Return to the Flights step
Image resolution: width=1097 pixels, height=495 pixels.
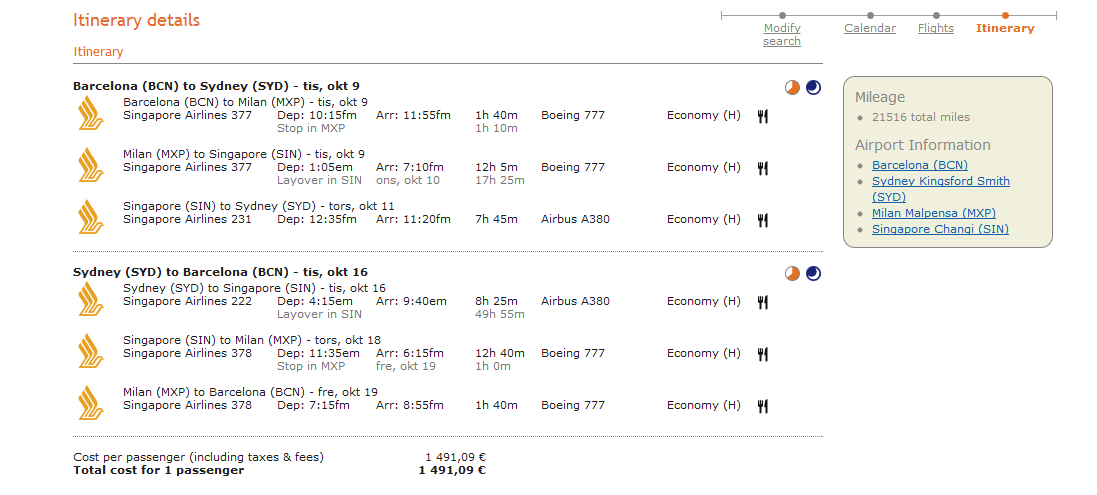point(936,29)
